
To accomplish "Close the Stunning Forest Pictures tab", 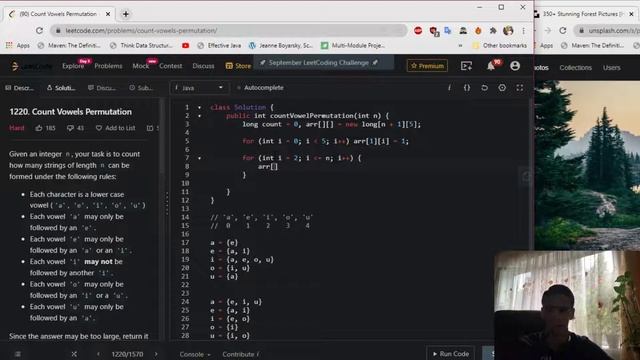I will pyautogui.click(x=631, y=14).
